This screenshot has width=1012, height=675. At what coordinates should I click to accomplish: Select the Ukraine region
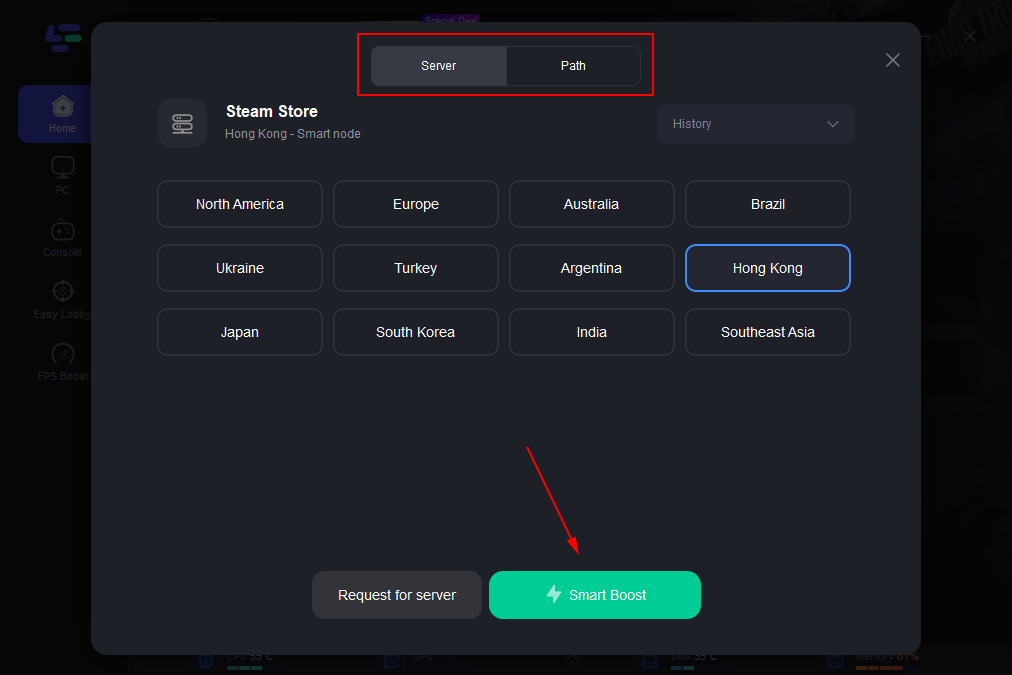[x=239, y=268]
